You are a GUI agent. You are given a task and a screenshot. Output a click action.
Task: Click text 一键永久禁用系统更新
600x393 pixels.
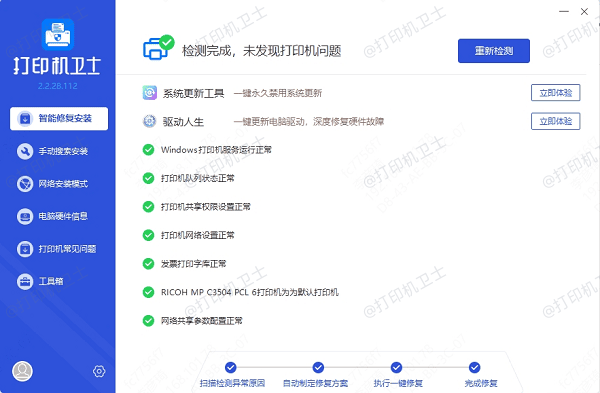coord(278,93)
